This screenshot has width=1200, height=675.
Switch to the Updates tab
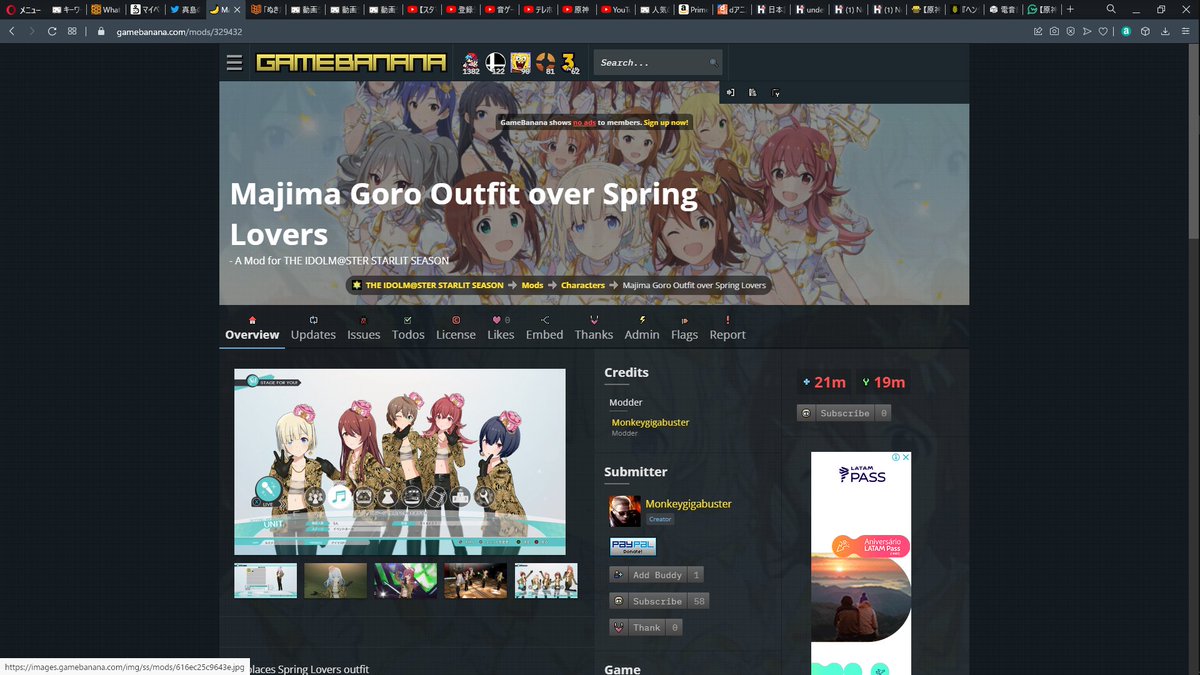pyautogui.click(x=313, y=328)
